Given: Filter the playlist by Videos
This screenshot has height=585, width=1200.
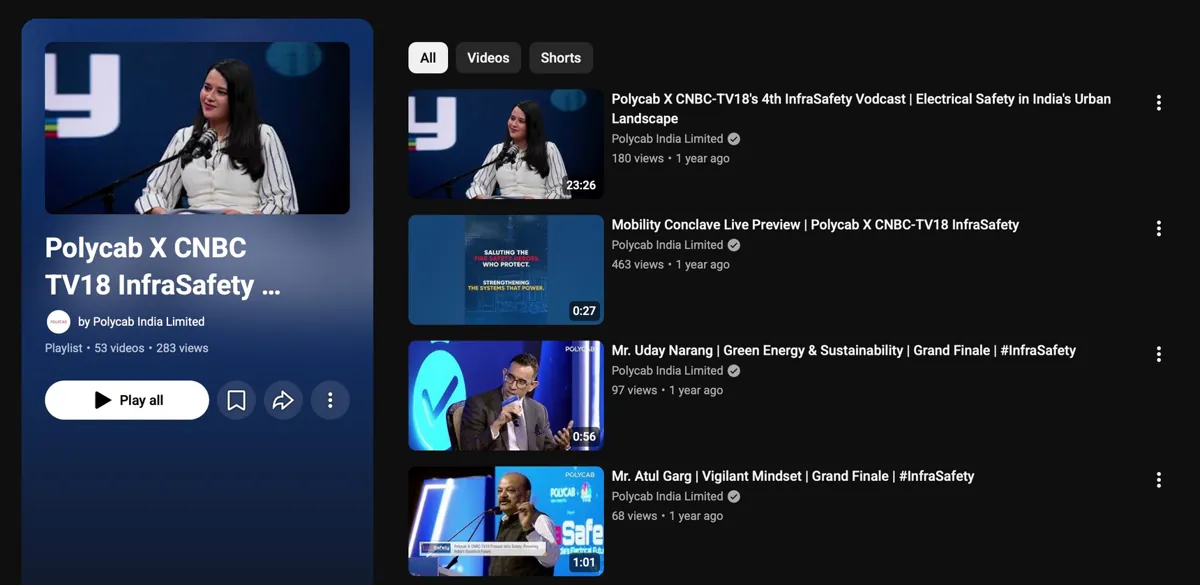Looking at the screenshot, I should coord(488,58).
